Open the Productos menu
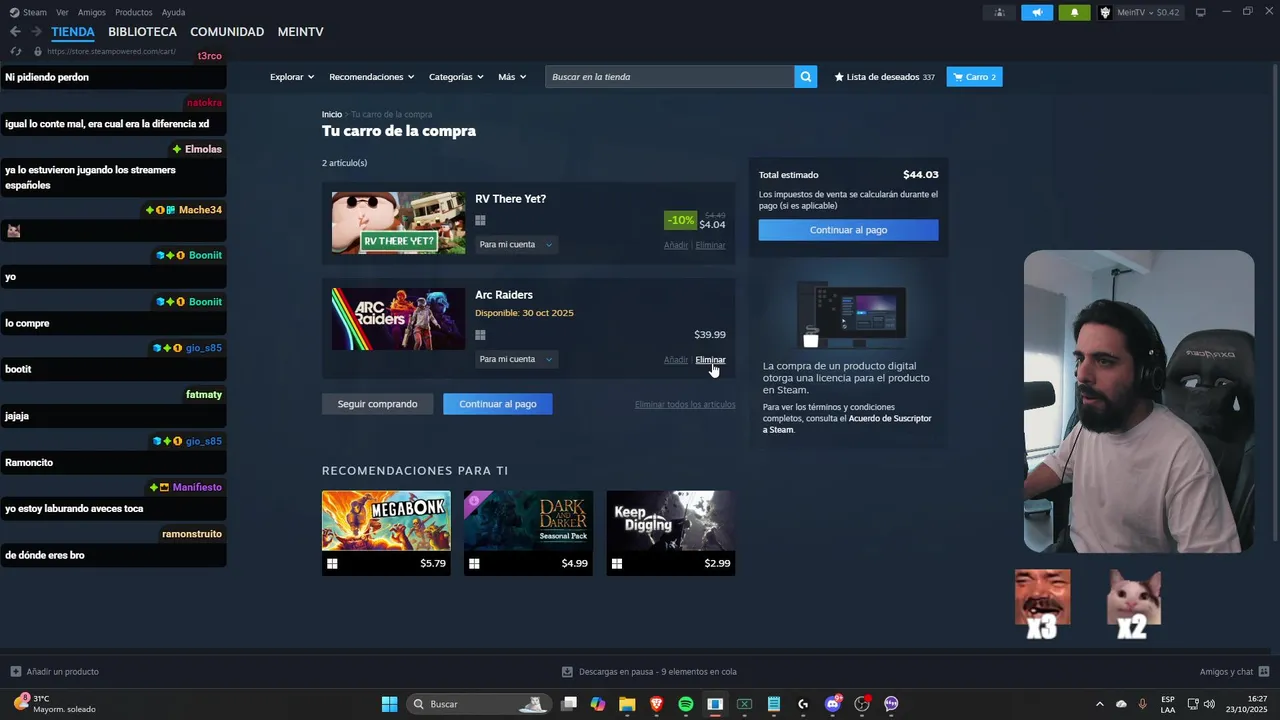The width and height of the screenshot is (1280, 720). 134,12
